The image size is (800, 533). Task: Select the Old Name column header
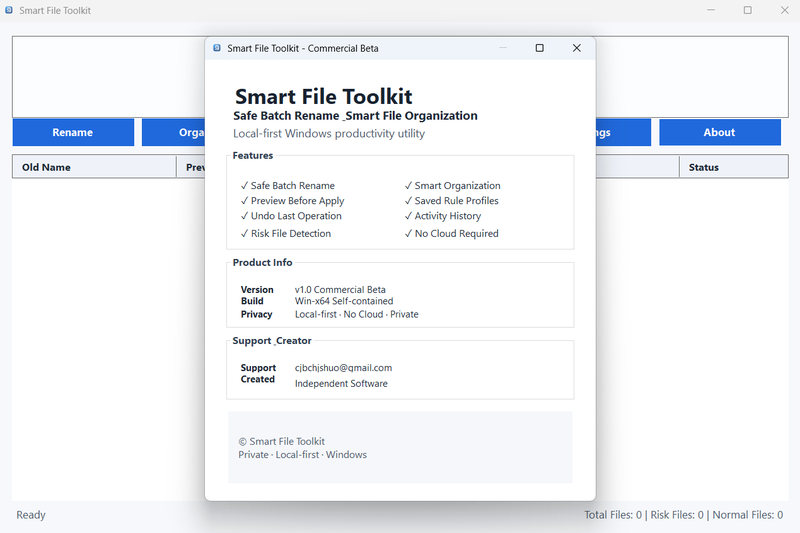(x=94, y=167)
